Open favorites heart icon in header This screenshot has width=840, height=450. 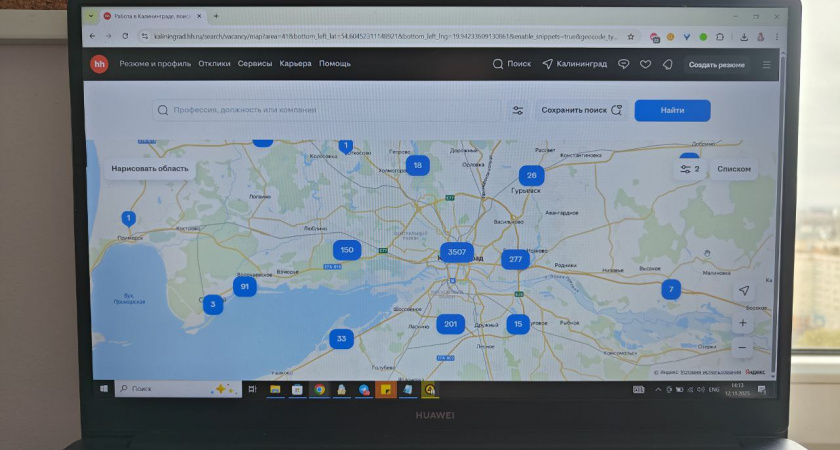point(645,64)
